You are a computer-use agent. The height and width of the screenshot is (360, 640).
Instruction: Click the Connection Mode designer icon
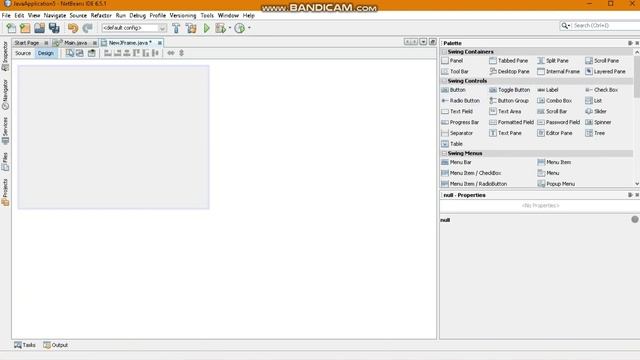click(80, 53)
